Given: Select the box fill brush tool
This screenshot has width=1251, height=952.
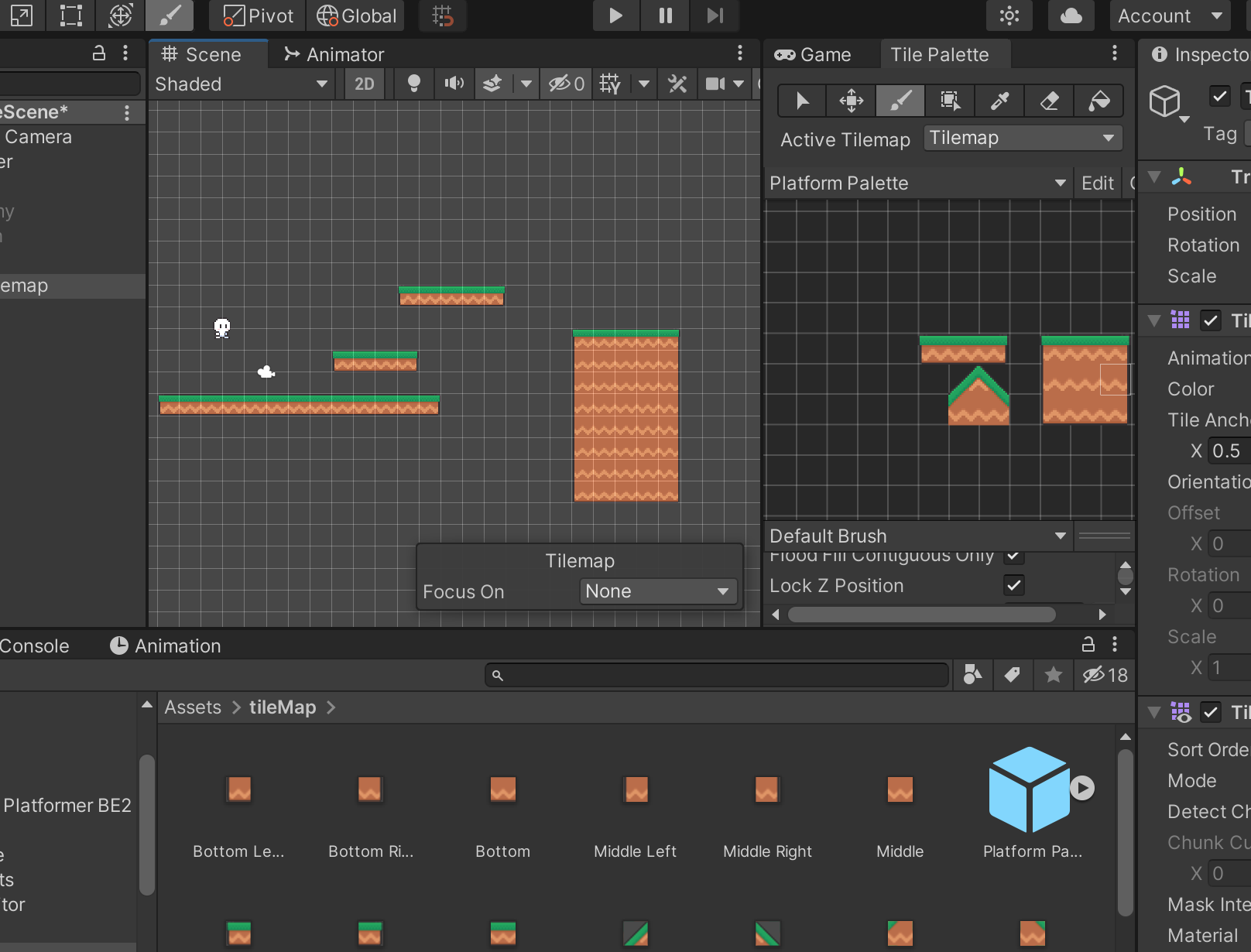Looking at the screenshot, I should 950,101.
